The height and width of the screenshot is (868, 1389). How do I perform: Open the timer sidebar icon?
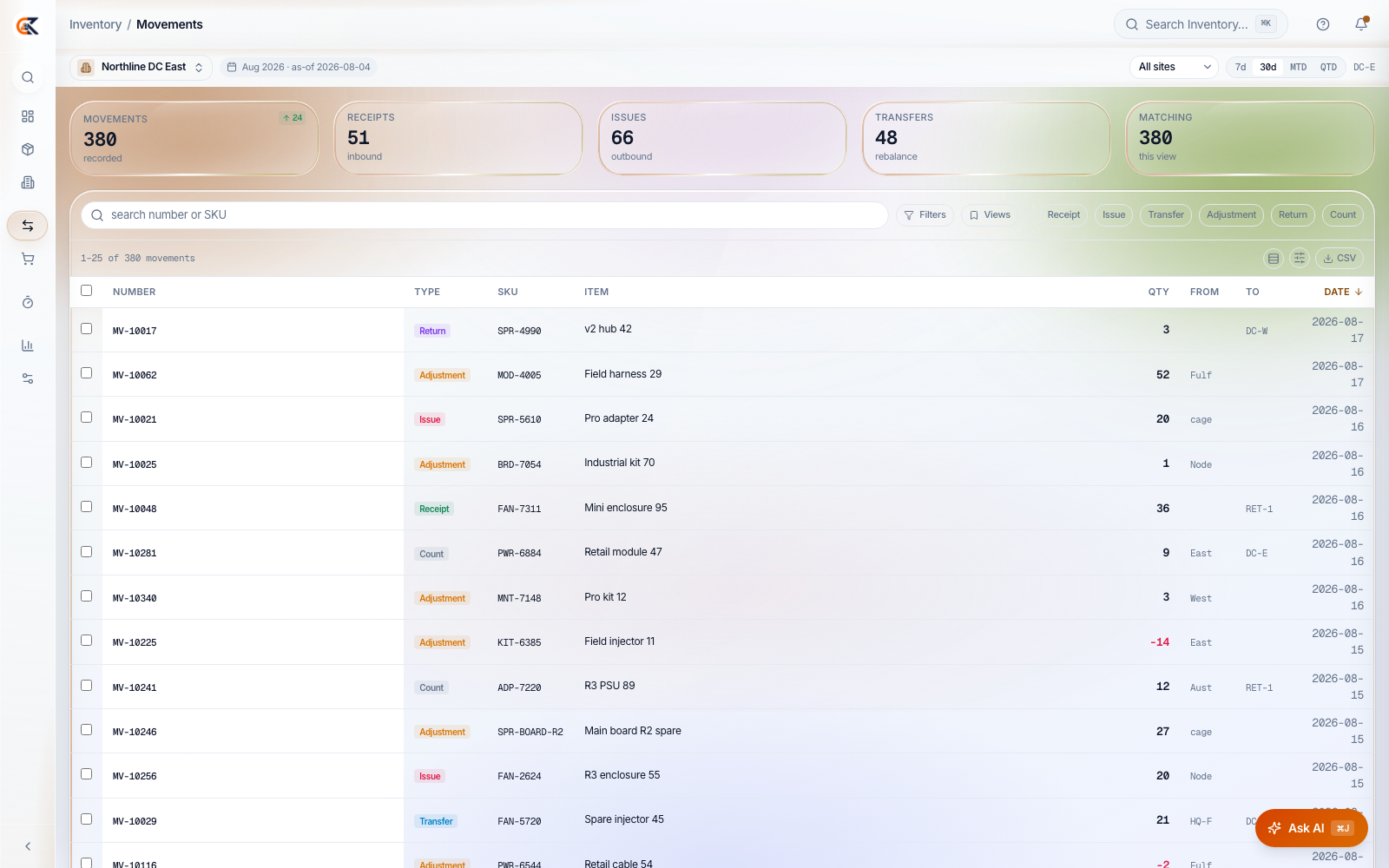pos(28,302)
